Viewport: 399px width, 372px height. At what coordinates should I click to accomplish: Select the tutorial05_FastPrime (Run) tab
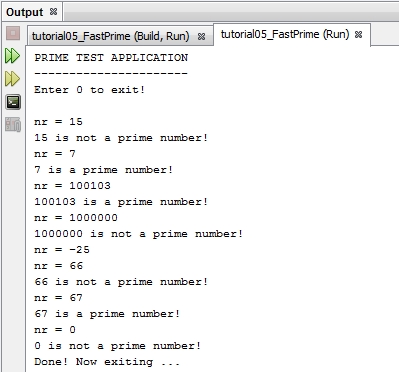point(285,34)
